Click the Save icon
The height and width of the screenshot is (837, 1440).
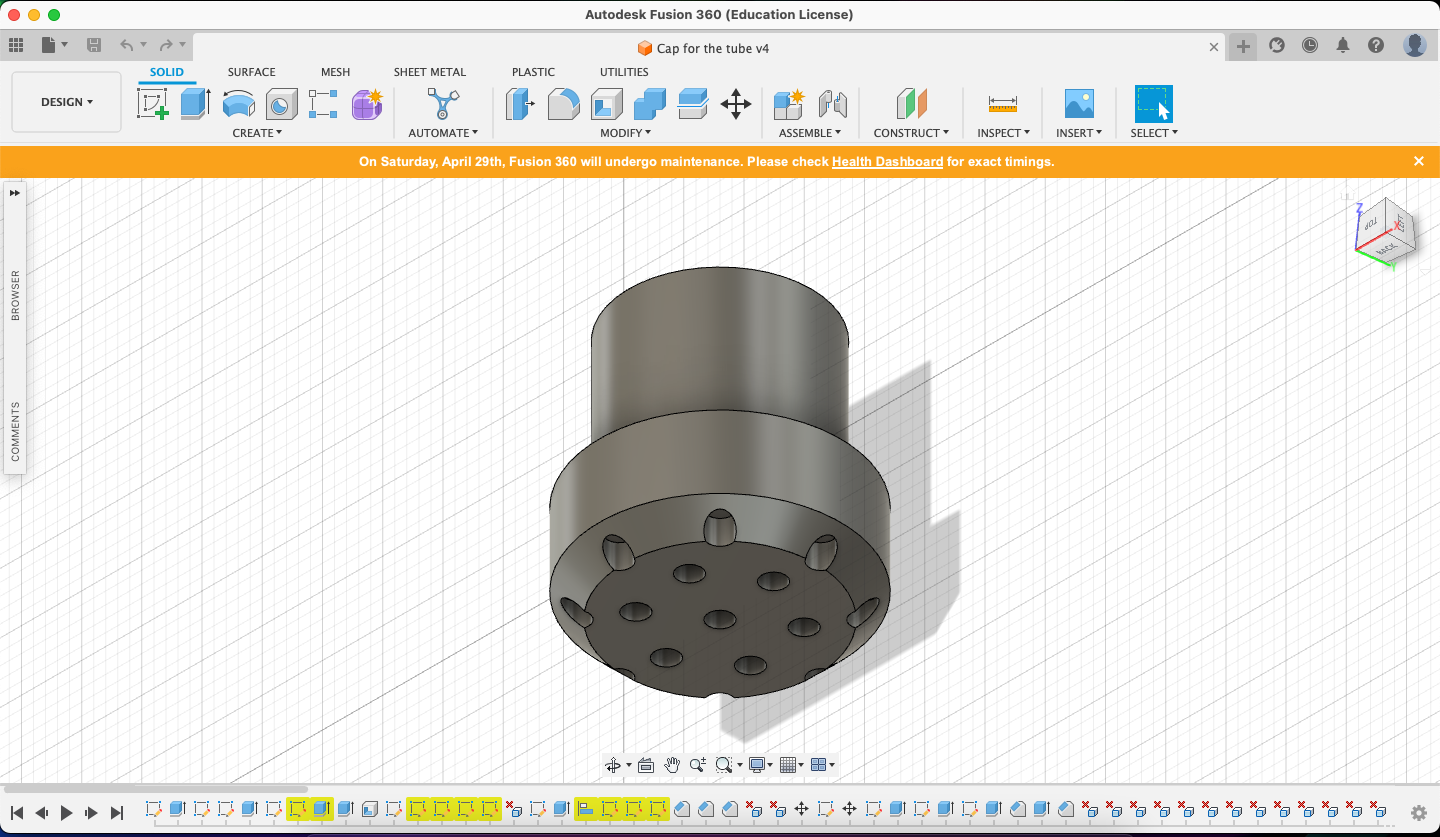pyautogui.click(x=94, y=45)
